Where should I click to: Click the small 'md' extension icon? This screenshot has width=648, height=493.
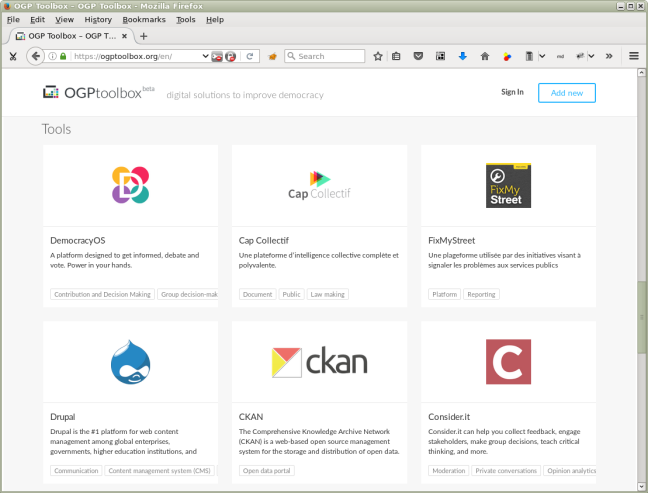click(x=560, y=56)
